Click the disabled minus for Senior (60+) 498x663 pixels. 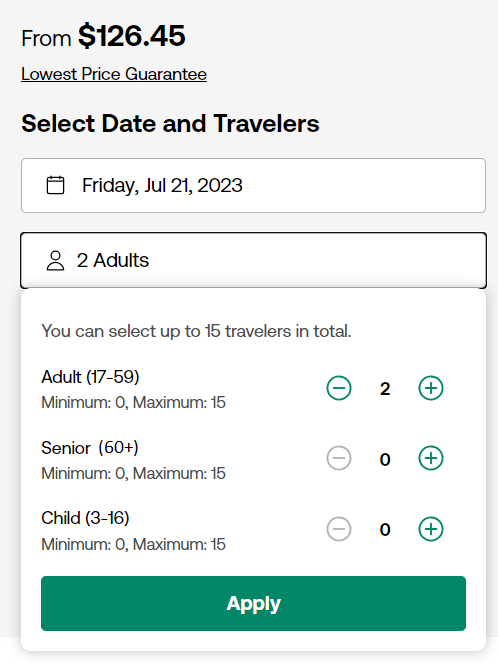point(339,458)
